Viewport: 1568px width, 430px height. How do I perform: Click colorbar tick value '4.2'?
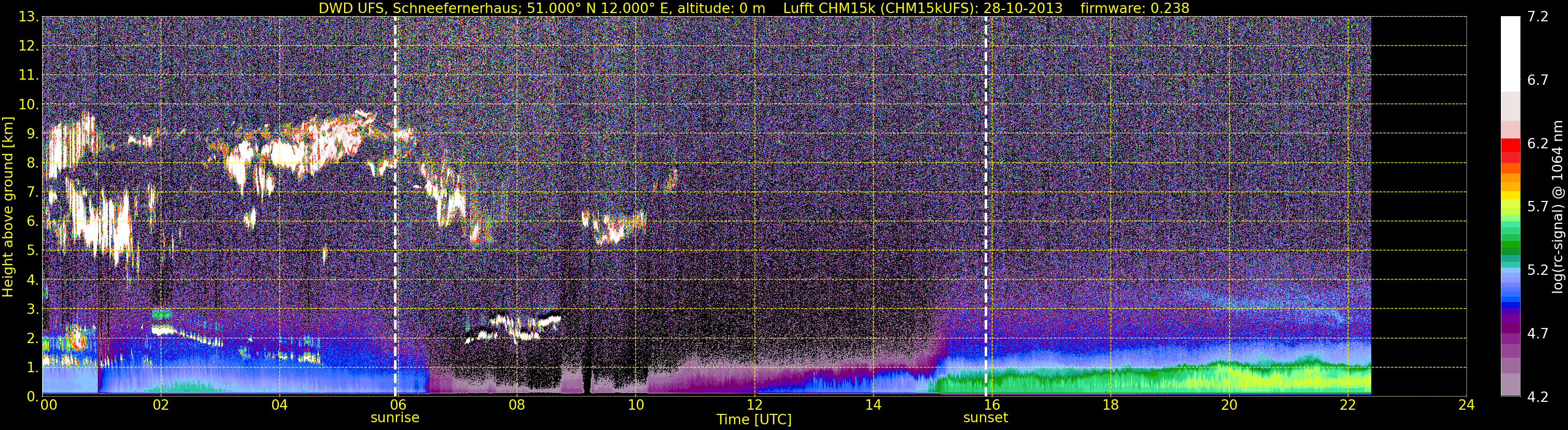point(1538,397)
